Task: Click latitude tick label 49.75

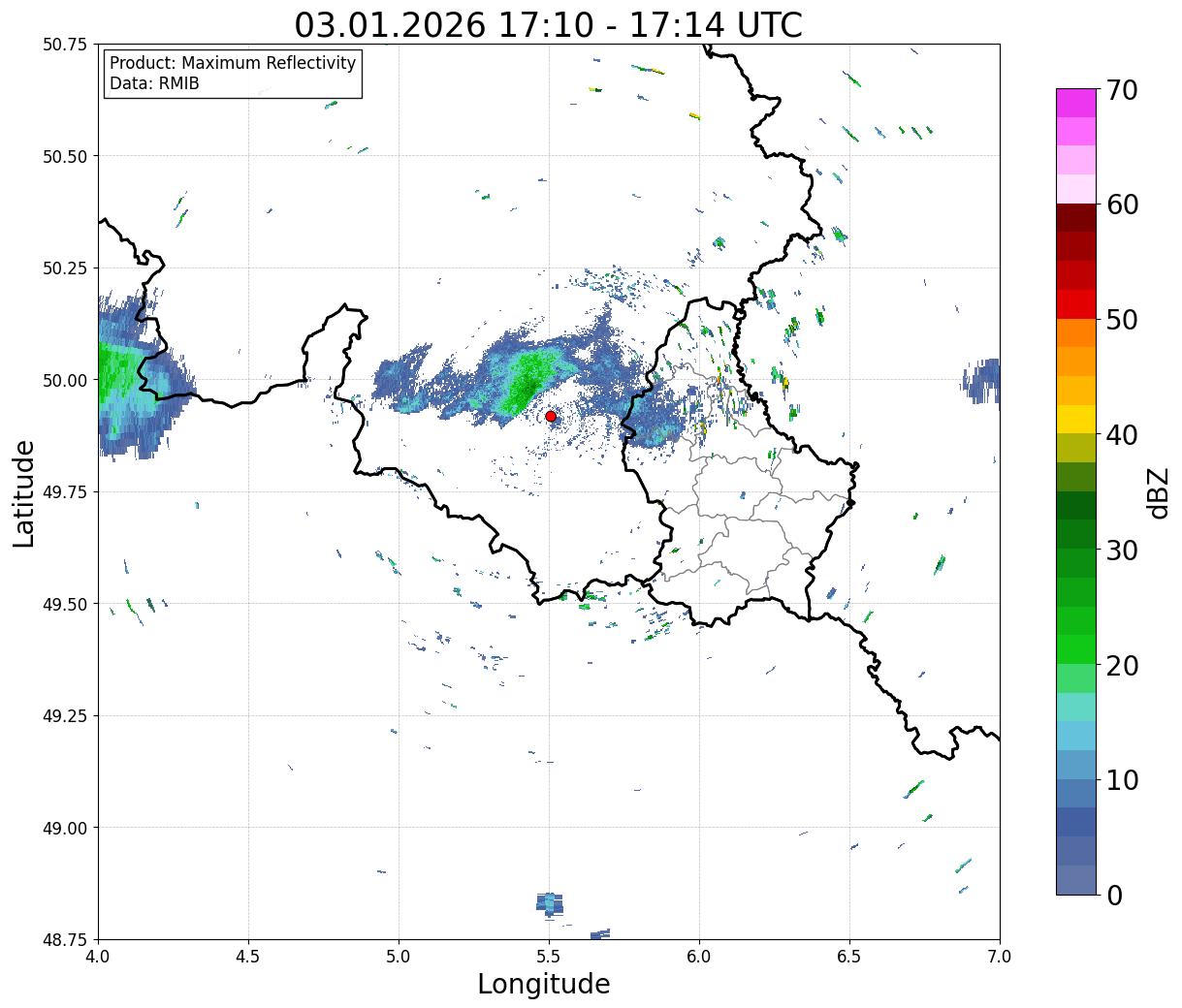Action: coord(65,492)
